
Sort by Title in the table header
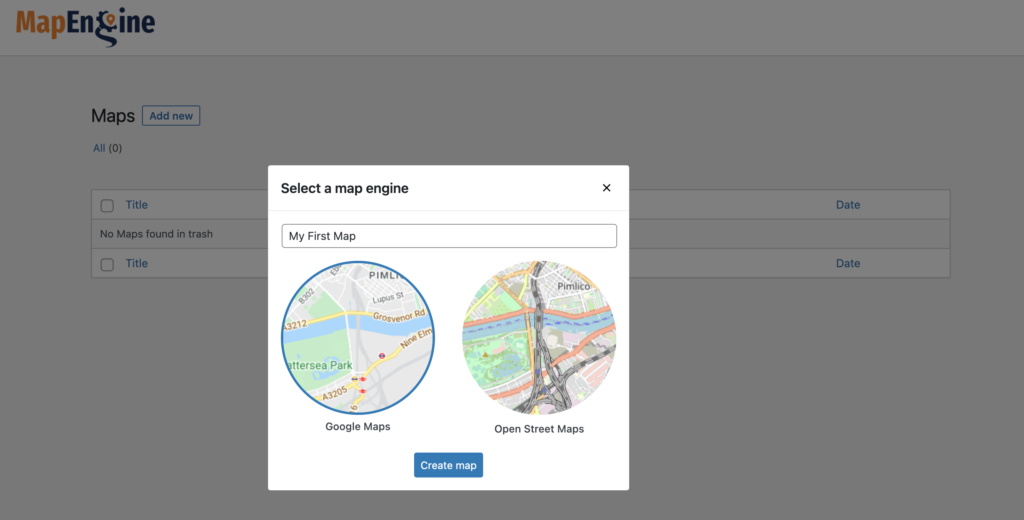136,204
